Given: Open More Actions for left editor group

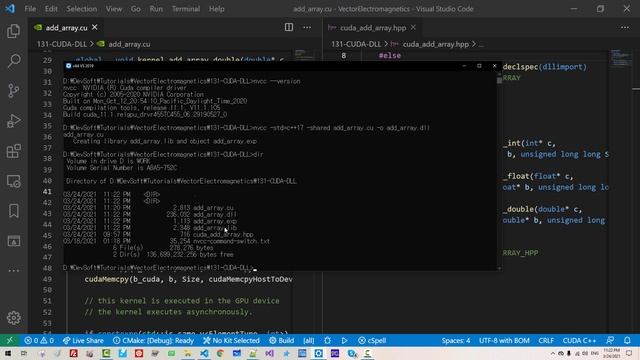Looking at the screenshot, I should tap(307, 27).
